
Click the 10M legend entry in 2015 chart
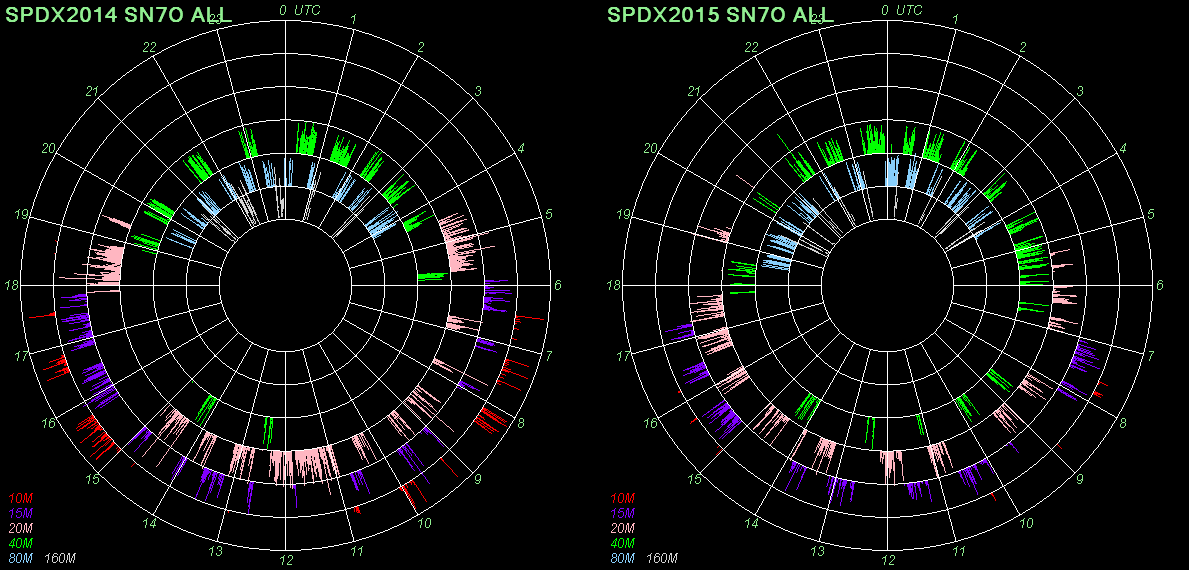pos(623,498)
